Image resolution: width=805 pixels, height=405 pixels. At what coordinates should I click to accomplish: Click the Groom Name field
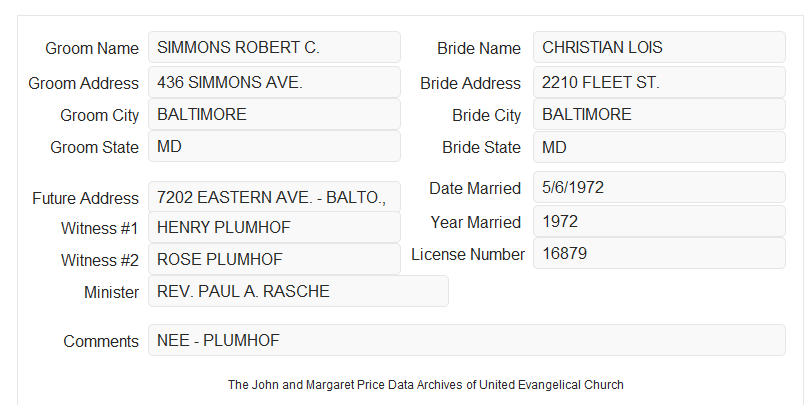pos(274,47)
